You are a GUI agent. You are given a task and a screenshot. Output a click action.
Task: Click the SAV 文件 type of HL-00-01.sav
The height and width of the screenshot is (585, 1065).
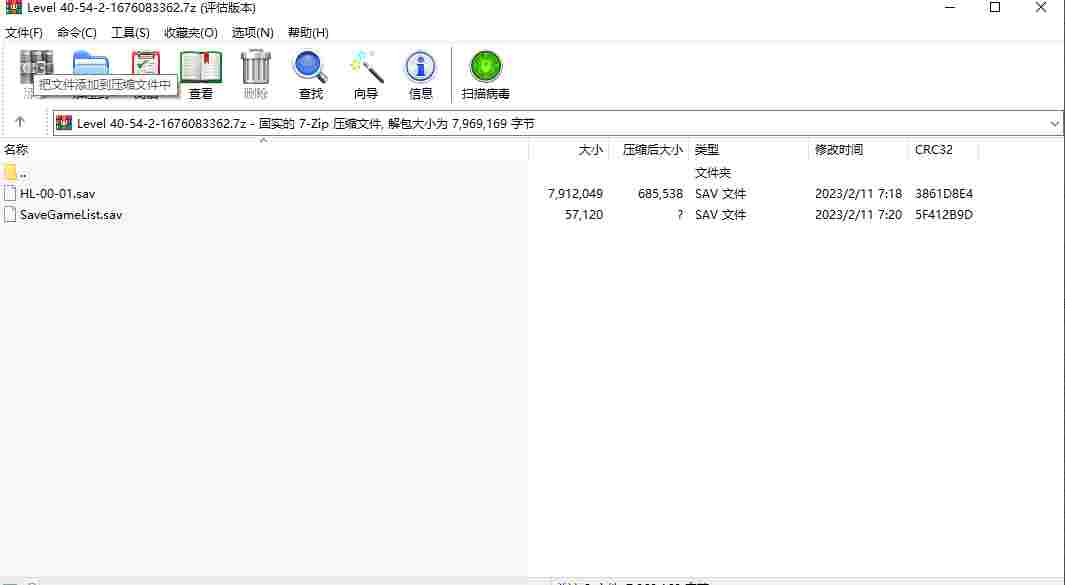(x=721, y=194)
